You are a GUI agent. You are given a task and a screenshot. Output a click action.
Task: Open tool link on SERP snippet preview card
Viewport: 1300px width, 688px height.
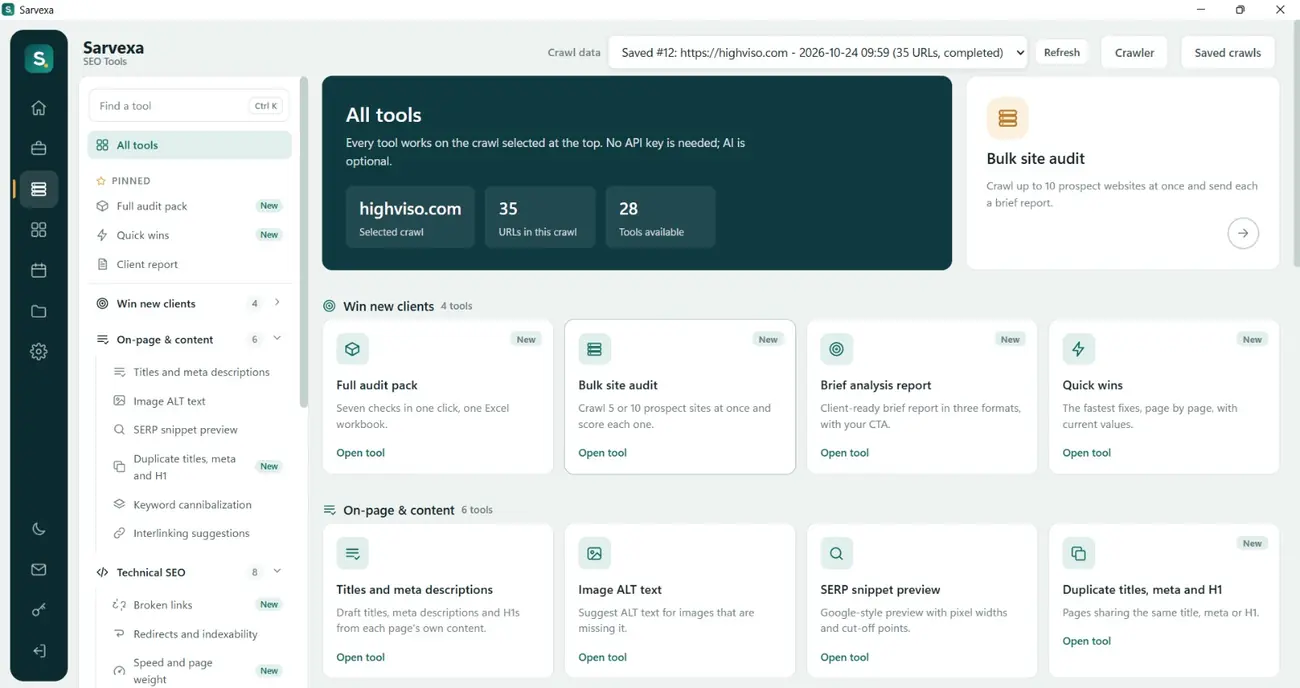tap(844, 657)
